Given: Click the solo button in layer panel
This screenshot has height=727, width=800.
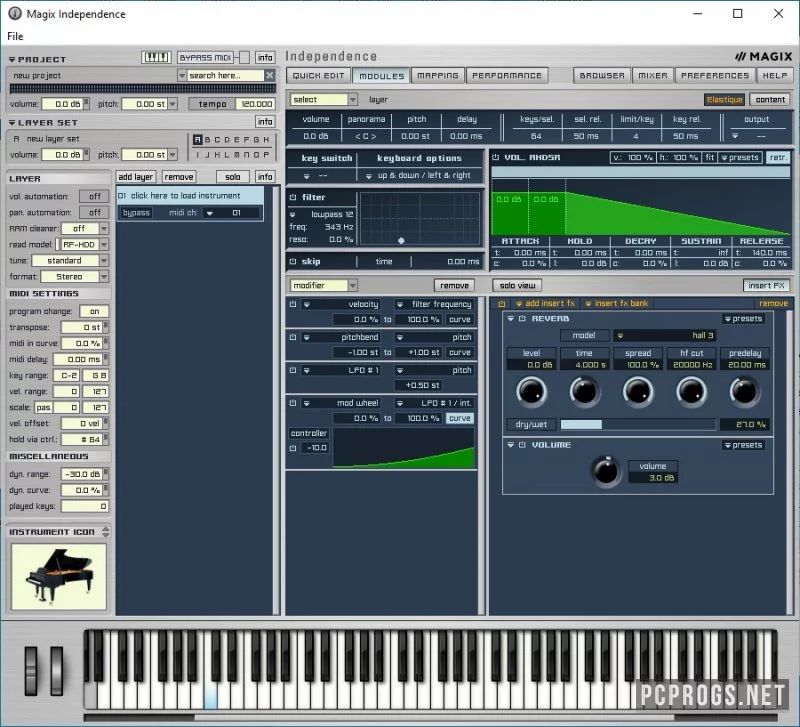Looking at the screenshot, I should 233,177.
